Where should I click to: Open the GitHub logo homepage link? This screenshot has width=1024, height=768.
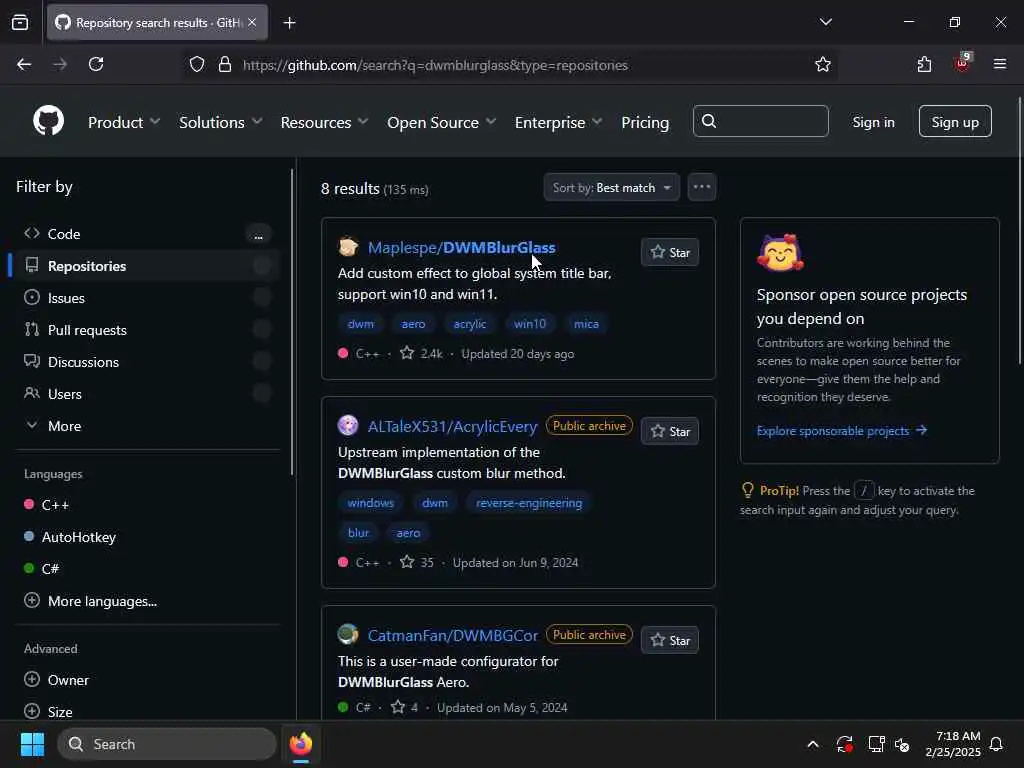48,121
